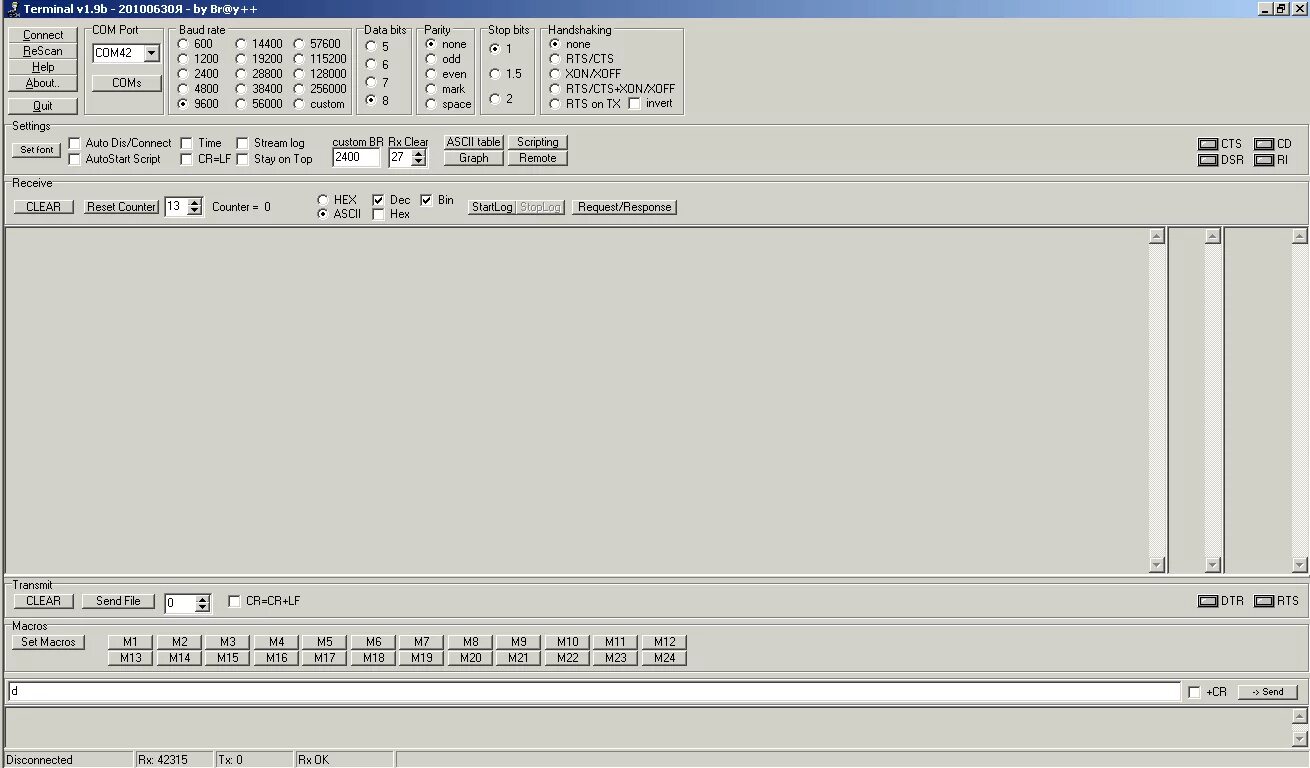Toggle the RTS line indicator
Viewport: 1310px width, 768px height.
click(x=1264, y=601)
